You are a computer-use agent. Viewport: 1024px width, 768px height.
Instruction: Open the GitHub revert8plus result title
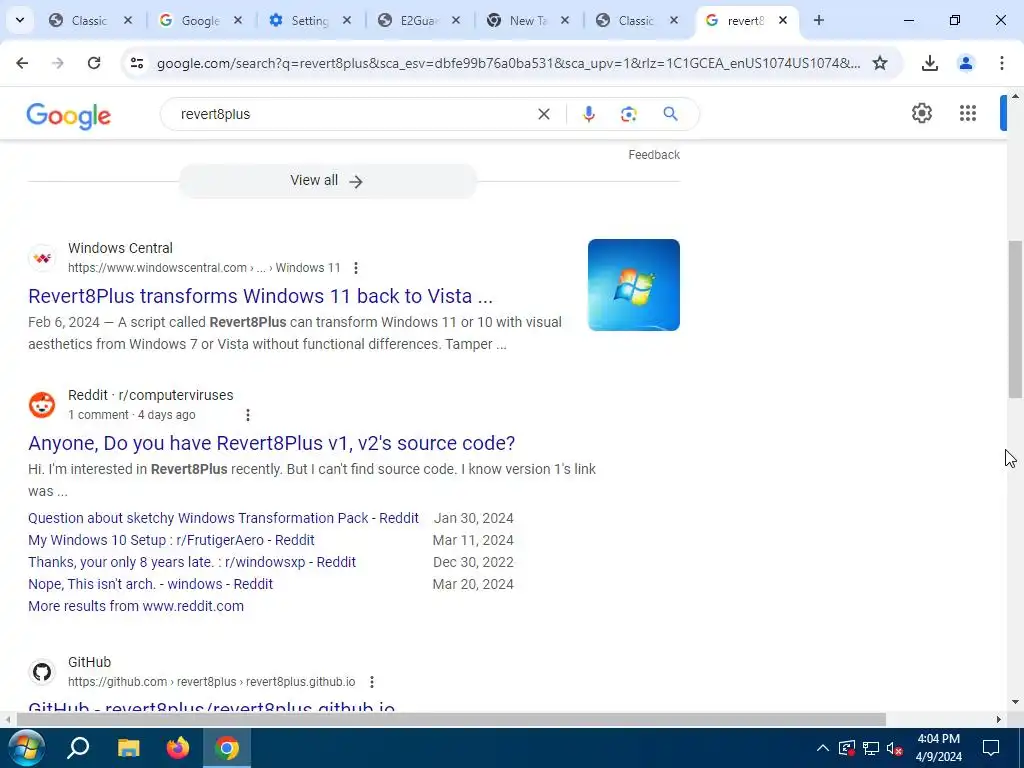coord(212,707)
